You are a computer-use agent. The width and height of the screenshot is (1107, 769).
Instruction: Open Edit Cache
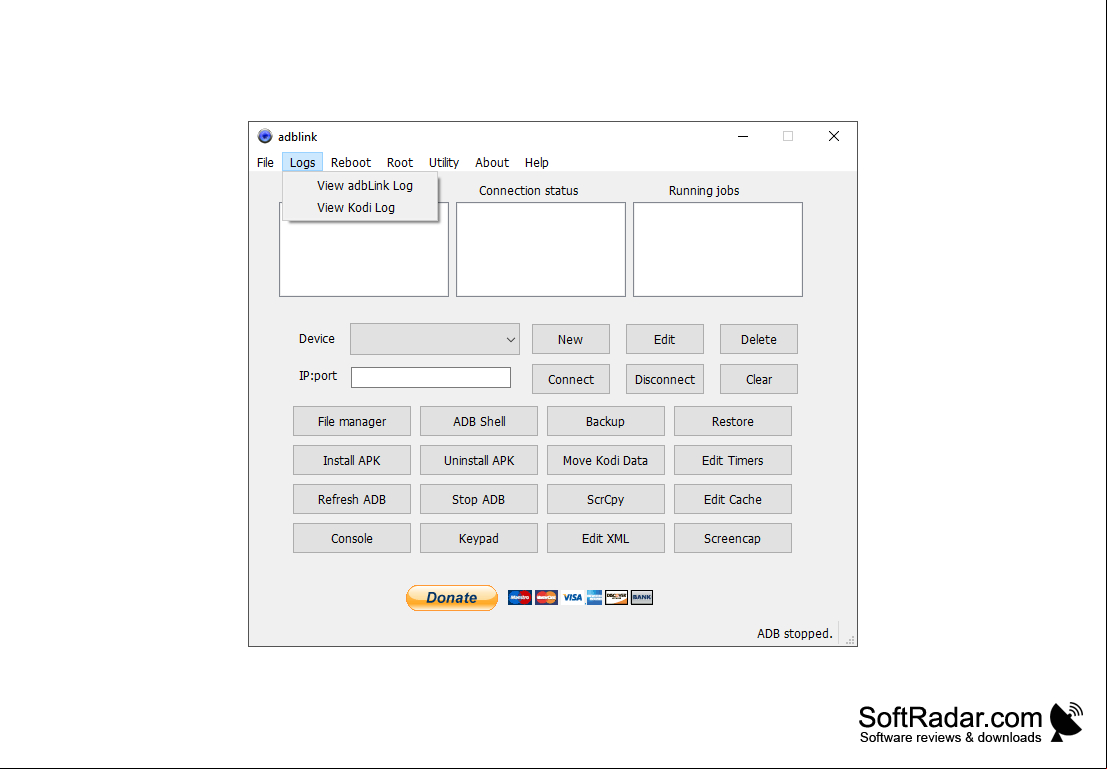click(733, 499)
